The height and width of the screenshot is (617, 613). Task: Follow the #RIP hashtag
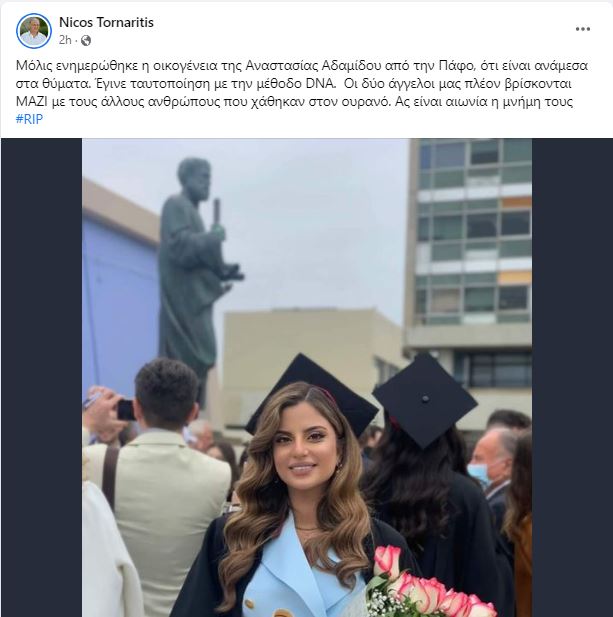30,119
